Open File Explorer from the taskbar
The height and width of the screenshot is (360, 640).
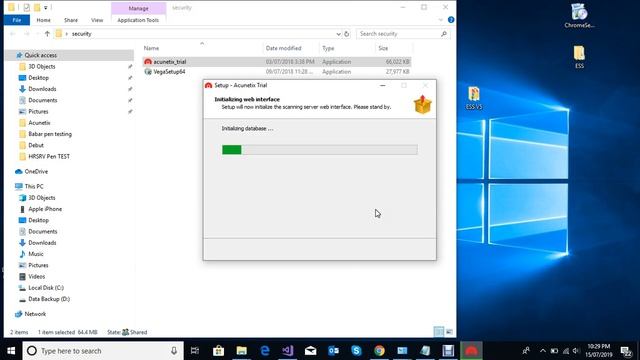242,351
